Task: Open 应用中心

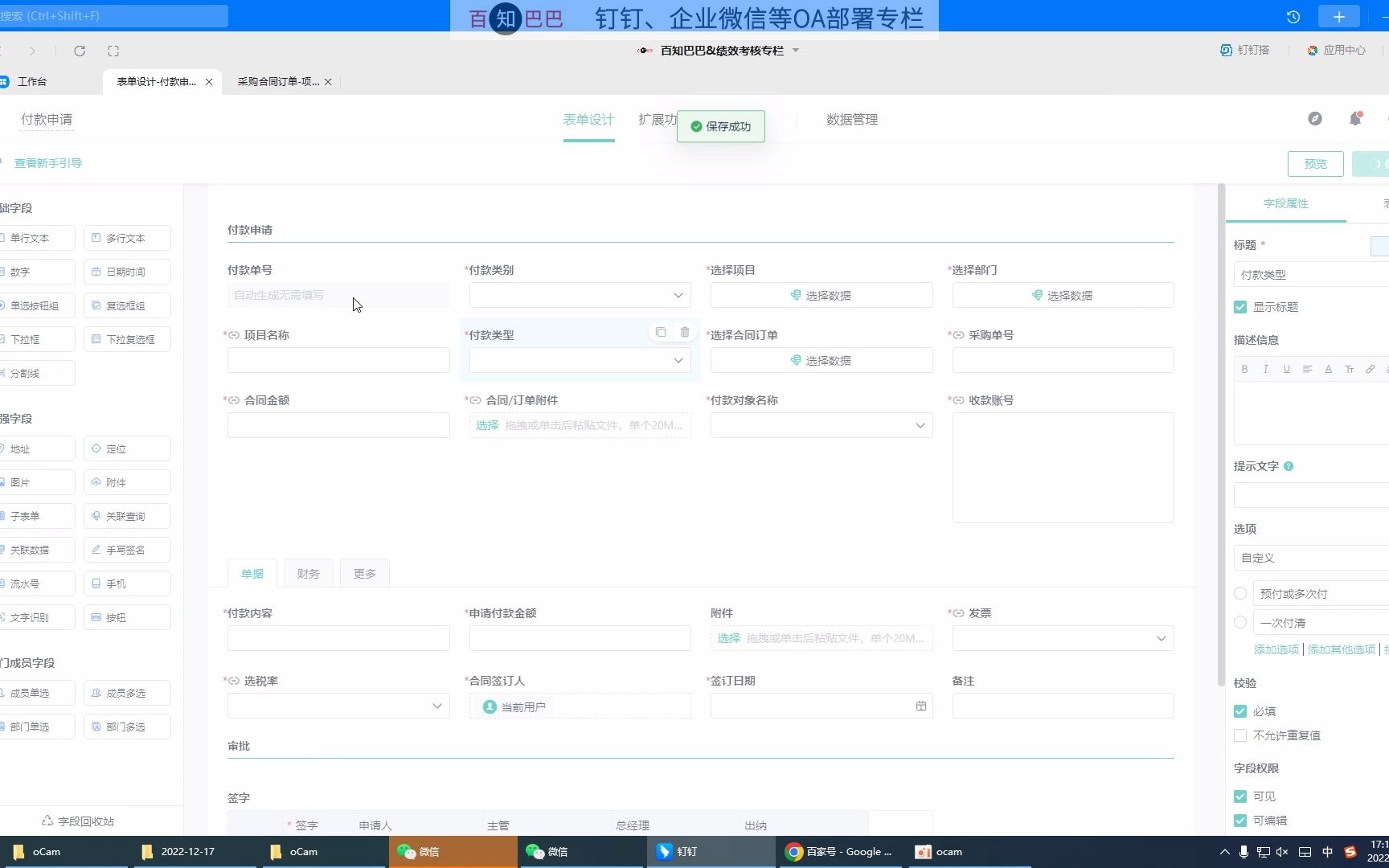Action: pos(1337,50)
